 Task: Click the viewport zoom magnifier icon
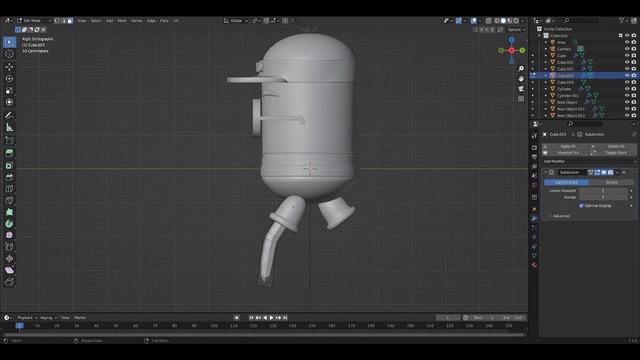pyautogui.click(x=521, y=69)
